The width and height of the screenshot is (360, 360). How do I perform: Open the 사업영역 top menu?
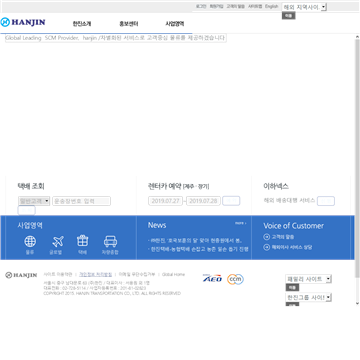point(175,24)
